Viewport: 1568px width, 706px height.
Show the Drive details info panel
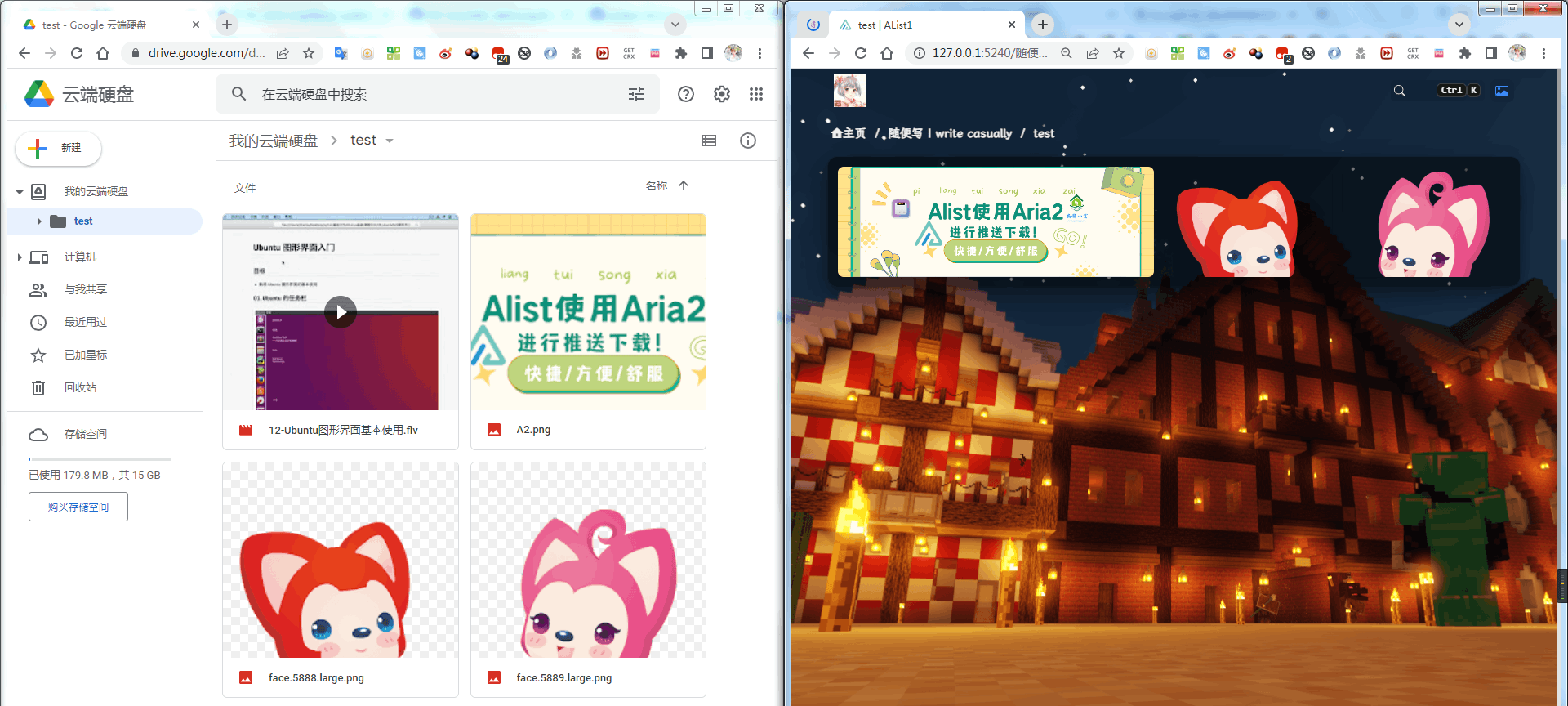coord(747,141)
